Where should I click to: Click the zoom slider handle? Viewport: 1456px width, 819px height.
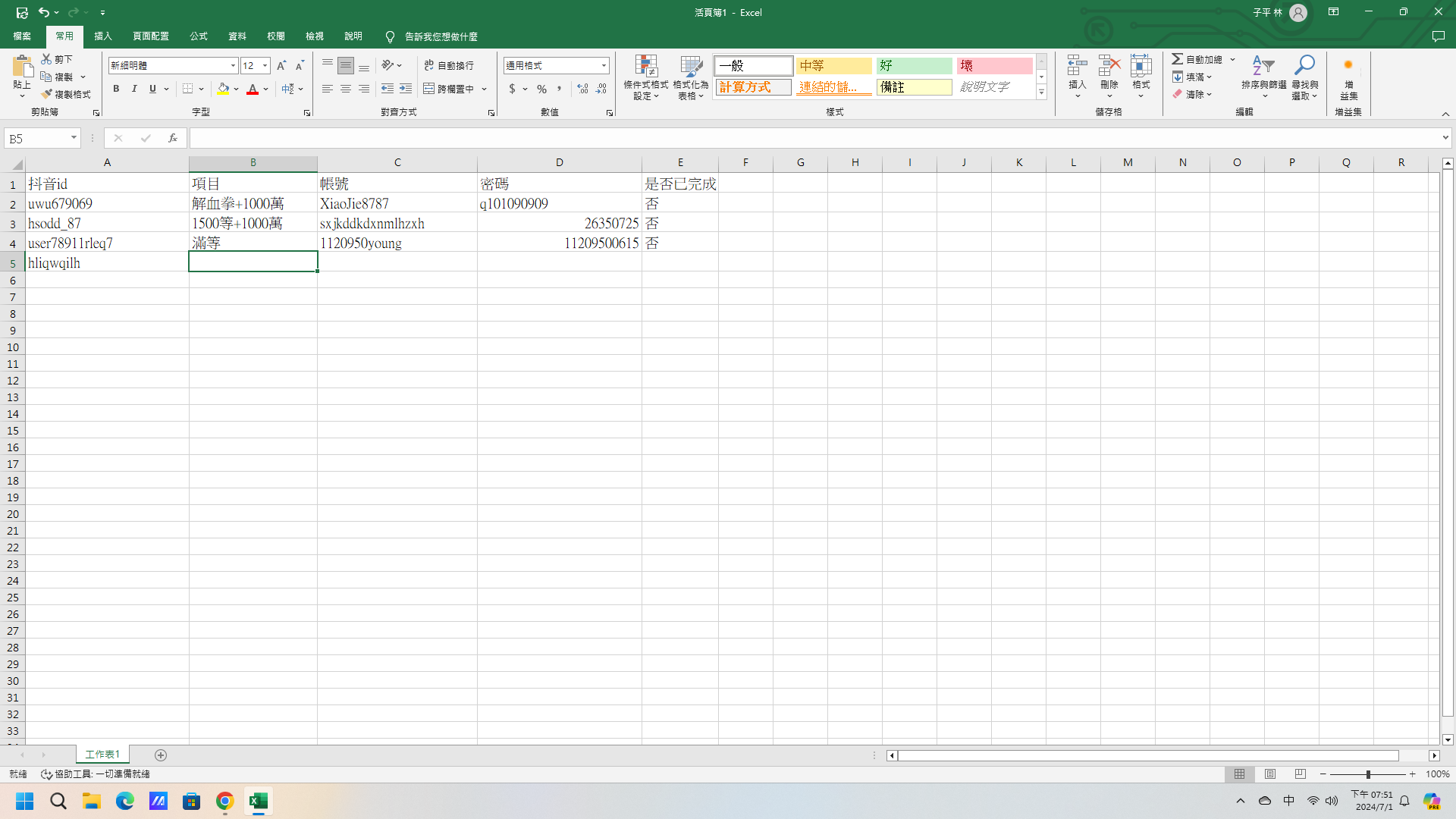[1368, 774]
